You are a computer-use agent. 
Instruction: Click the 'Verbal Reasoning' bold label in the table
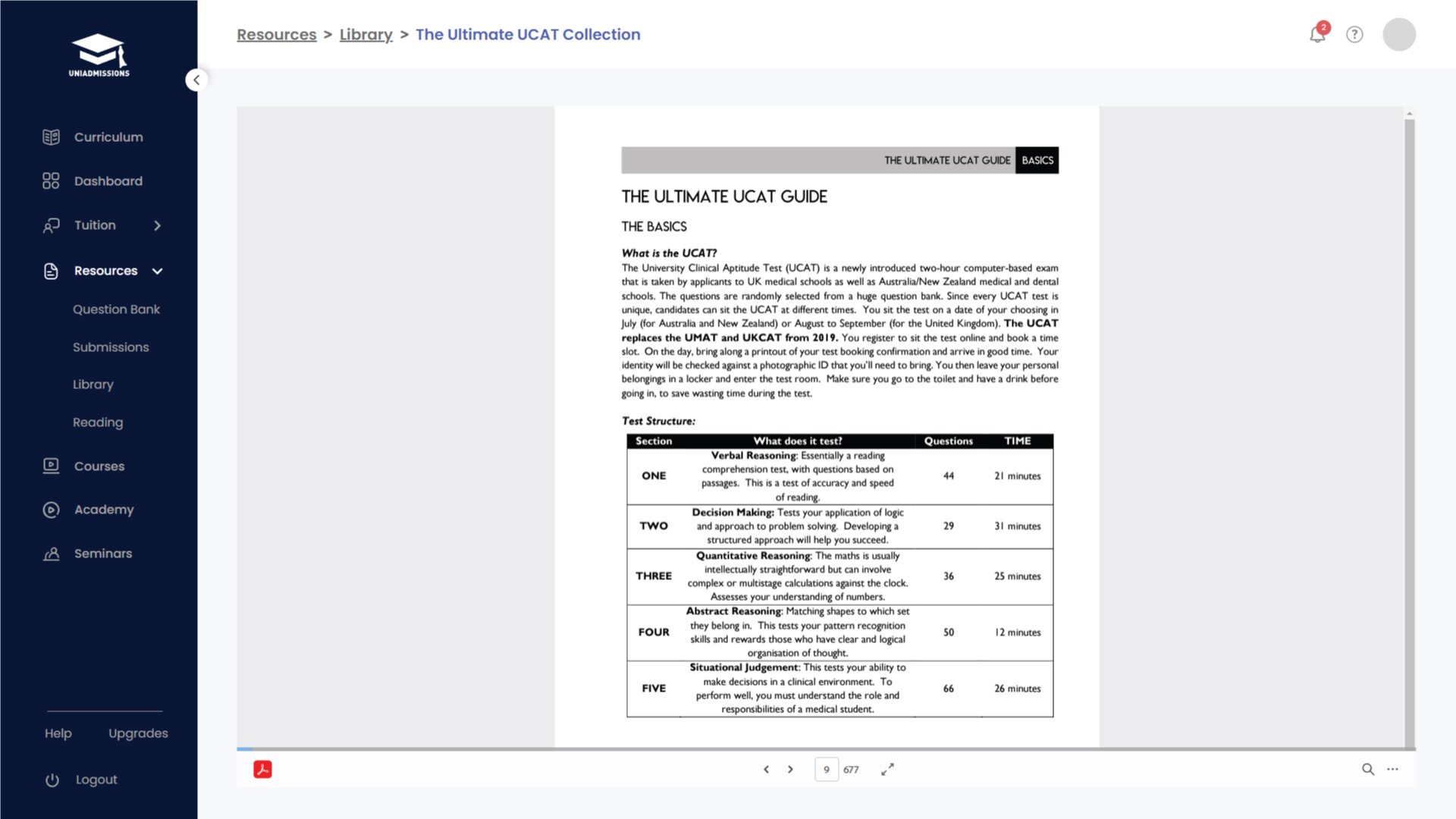click(754, 456)
